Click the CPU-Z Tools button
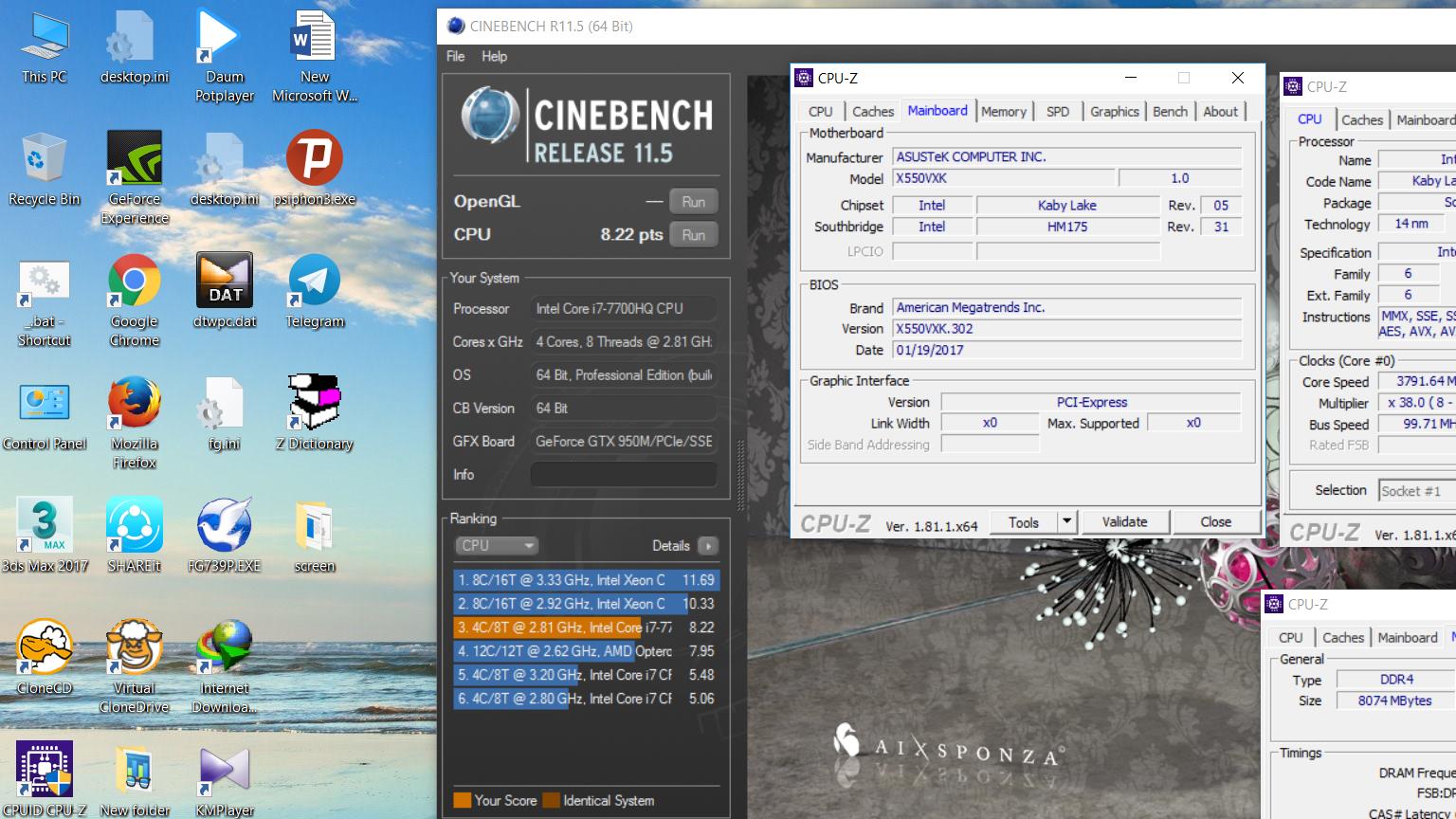Screen dimensions: 1456x819 tap(1024, 522)
